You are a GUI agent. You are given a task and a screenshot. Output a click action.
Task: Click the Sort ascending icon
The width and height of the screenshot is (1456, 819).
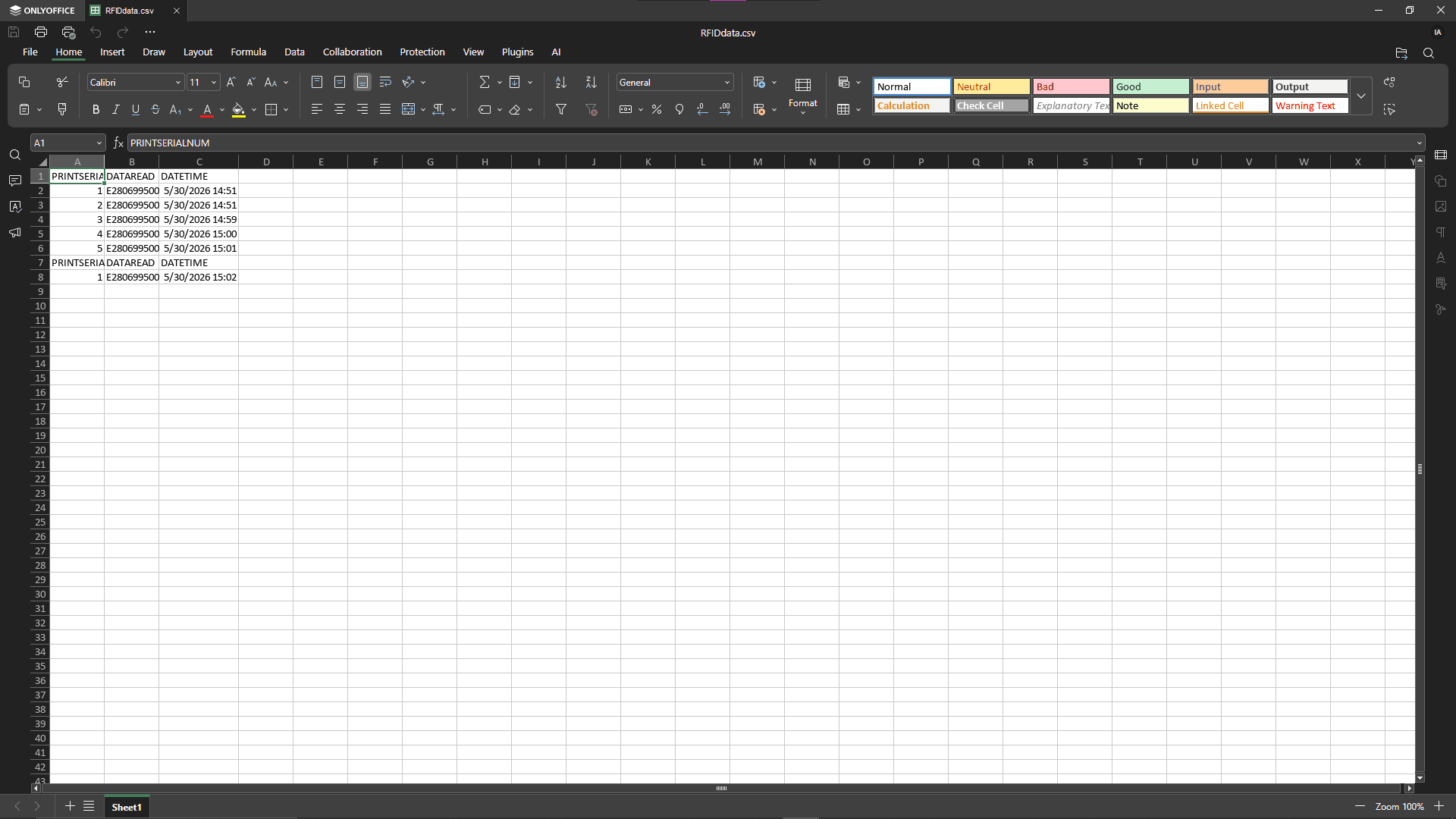pos(561,82)
